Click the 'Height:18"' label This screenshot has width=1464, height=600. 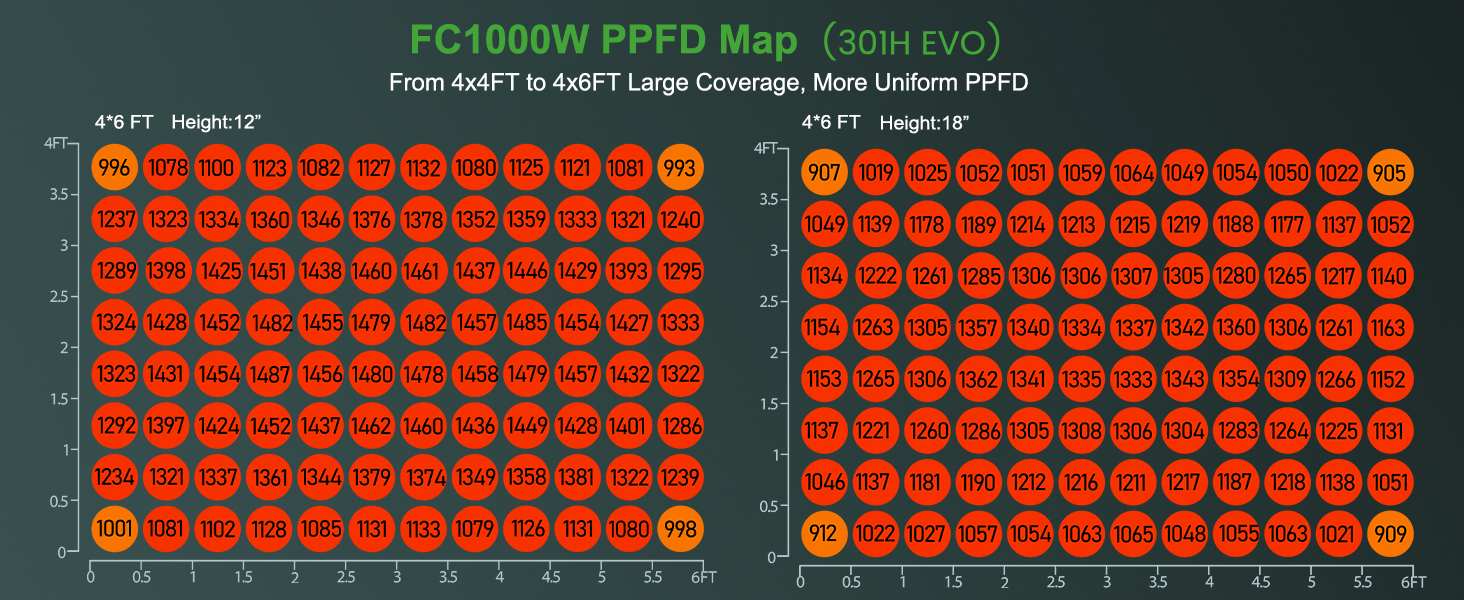925,123
